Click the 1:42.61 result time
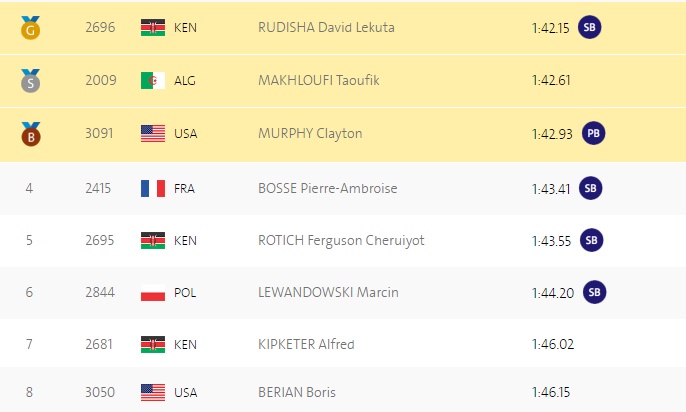Screen dimensions: 686x412 (x=551, y=80)
